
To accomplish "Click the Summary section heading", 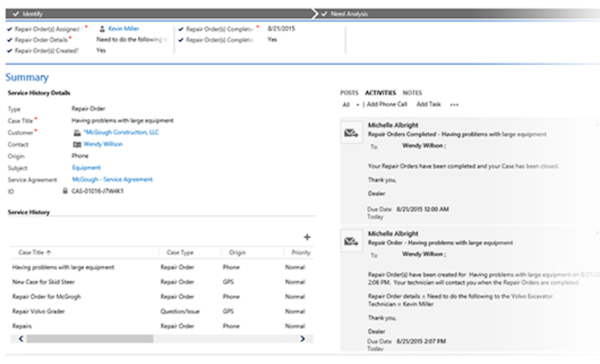I will pos(27,77).
